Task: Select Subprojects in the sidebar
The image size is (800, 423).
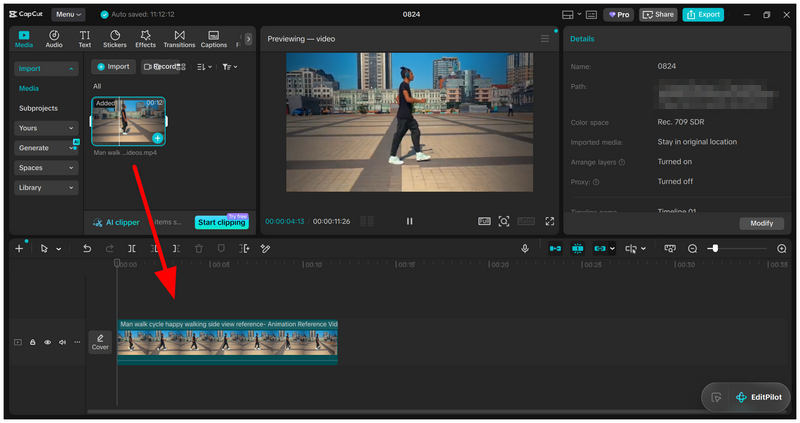Action: 38,108
